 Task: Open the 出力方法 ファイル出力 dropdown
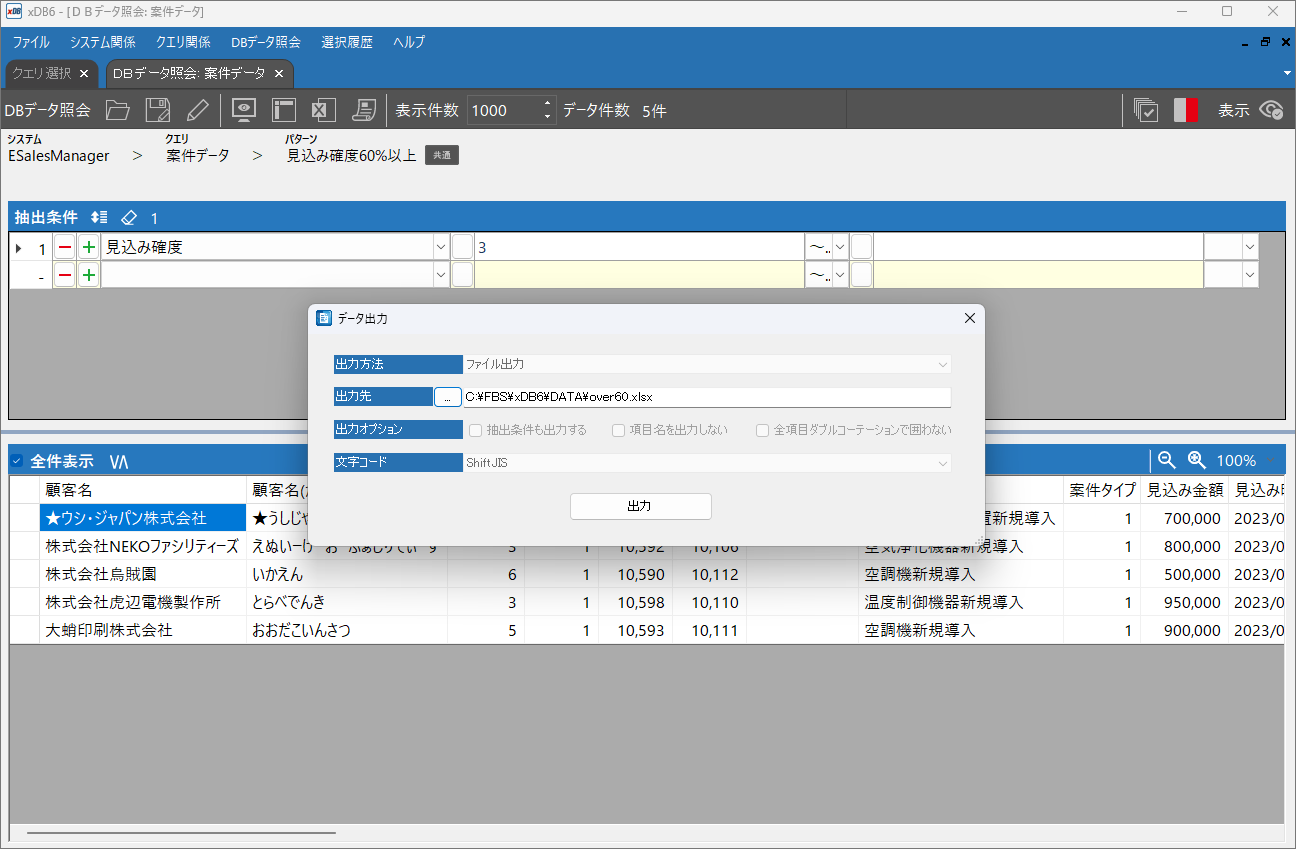(x=942, y=365)
